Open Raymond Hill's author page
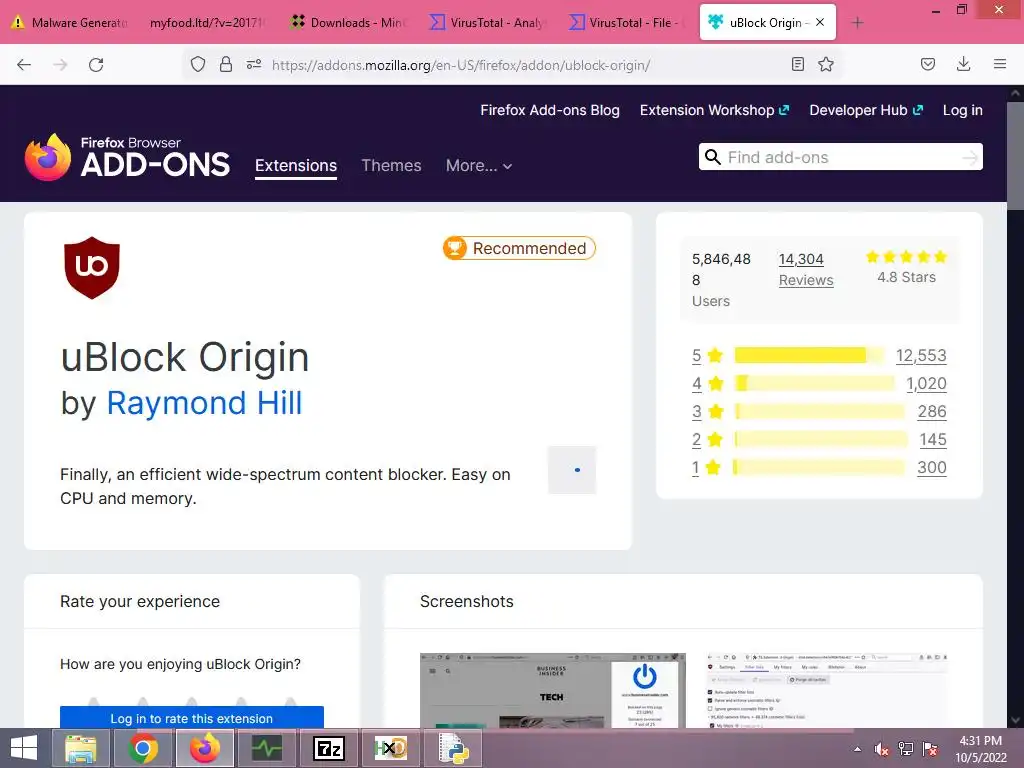The width and height of the screenshot is (1024, 768). 204,403
